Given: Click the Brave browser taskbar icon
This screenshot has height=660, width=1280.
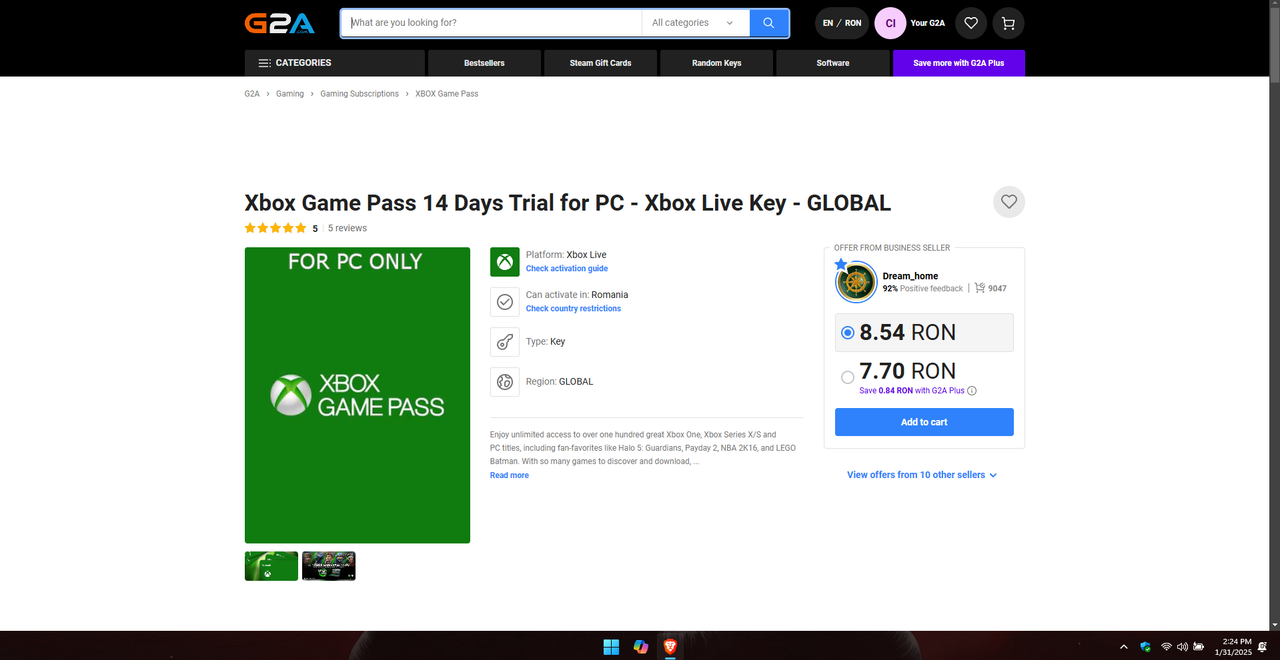Looking at the screenshot, I should pyautogui.click(x=670, y=647).
